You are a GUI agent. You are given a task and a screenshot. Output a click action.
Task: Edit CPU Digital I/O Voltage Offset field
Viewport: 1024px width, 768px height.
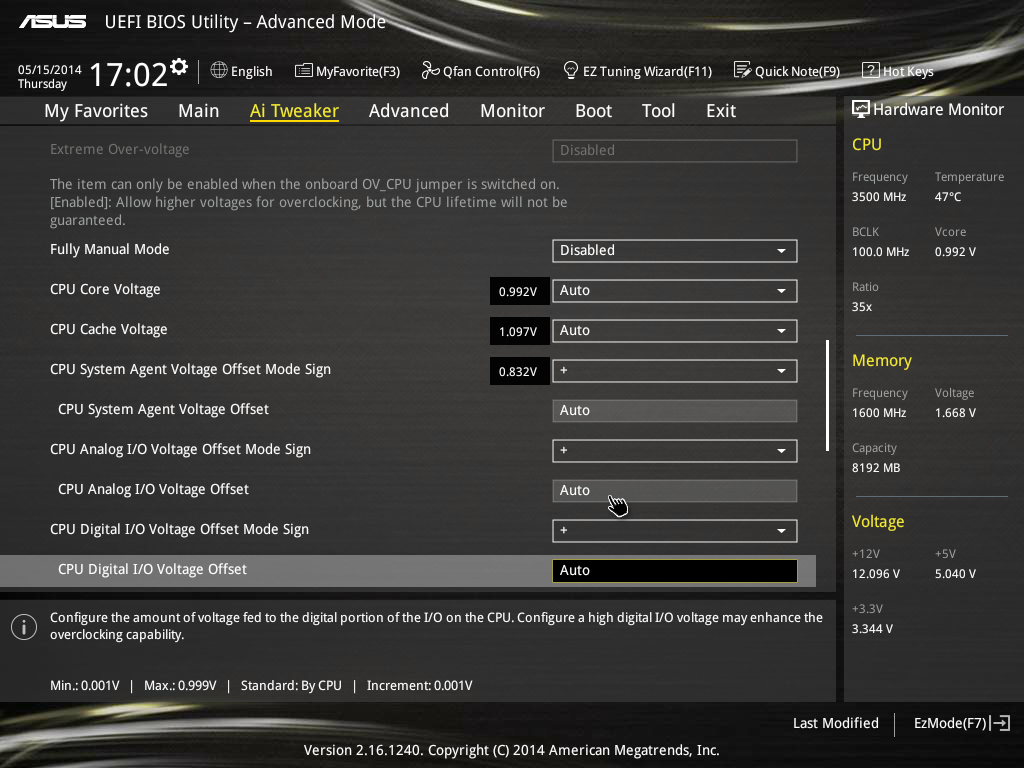click(x=675, y=571)
